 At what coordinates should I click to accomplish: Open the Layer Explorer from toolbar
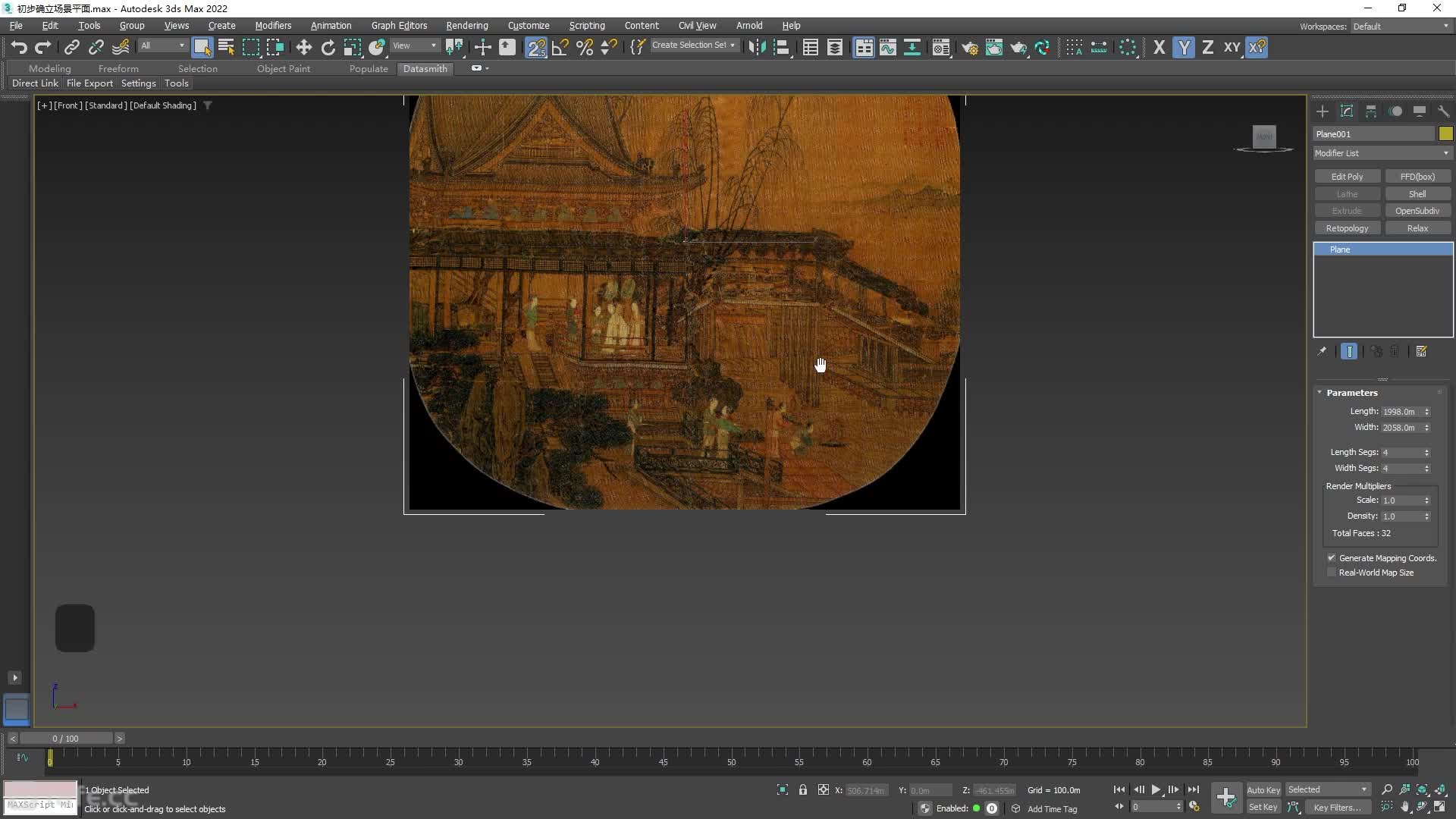click(834, 47)
